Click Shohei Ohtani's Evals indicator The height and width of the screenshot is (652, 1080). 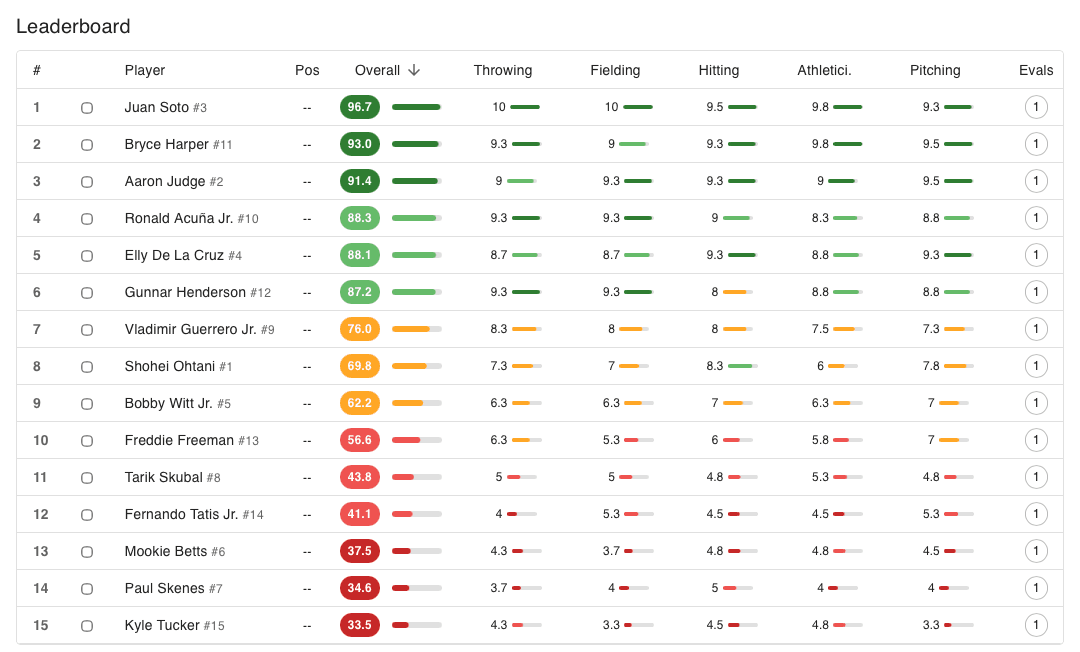[x=1037, y=366]
